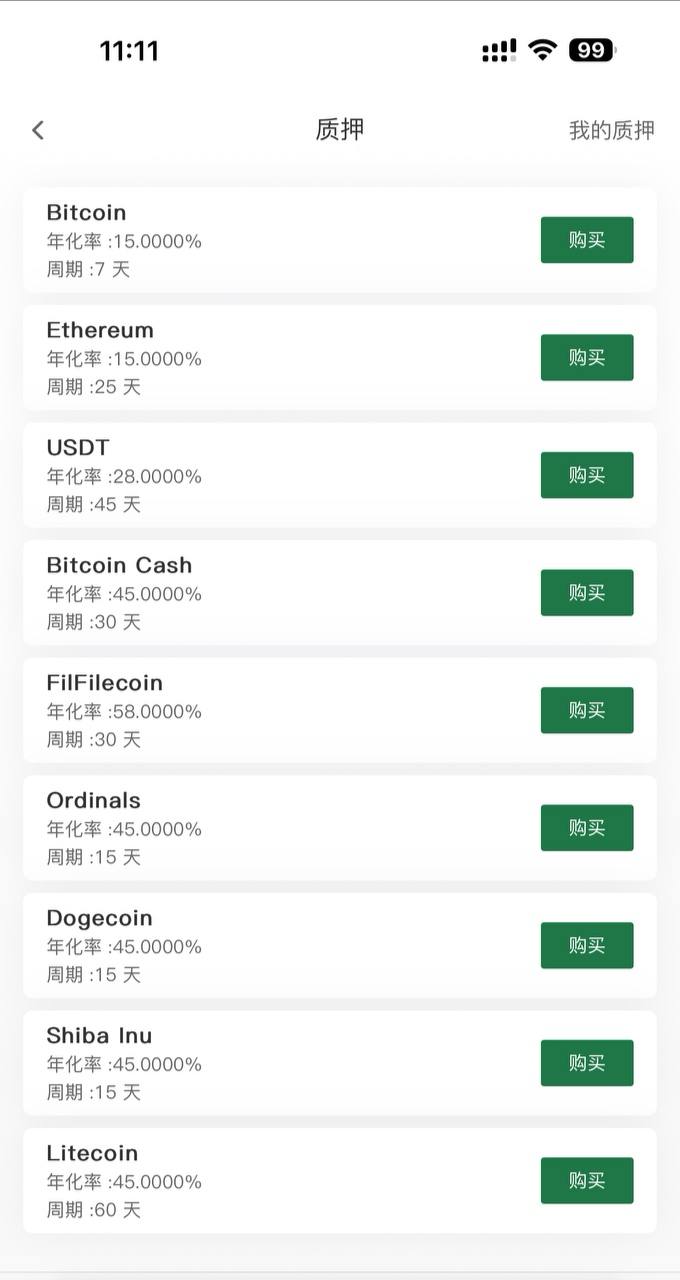The height and width of the screenshot is (1280, 680).
Task: Tap 购买 for Ethereum staking
Action: [586, 357]
